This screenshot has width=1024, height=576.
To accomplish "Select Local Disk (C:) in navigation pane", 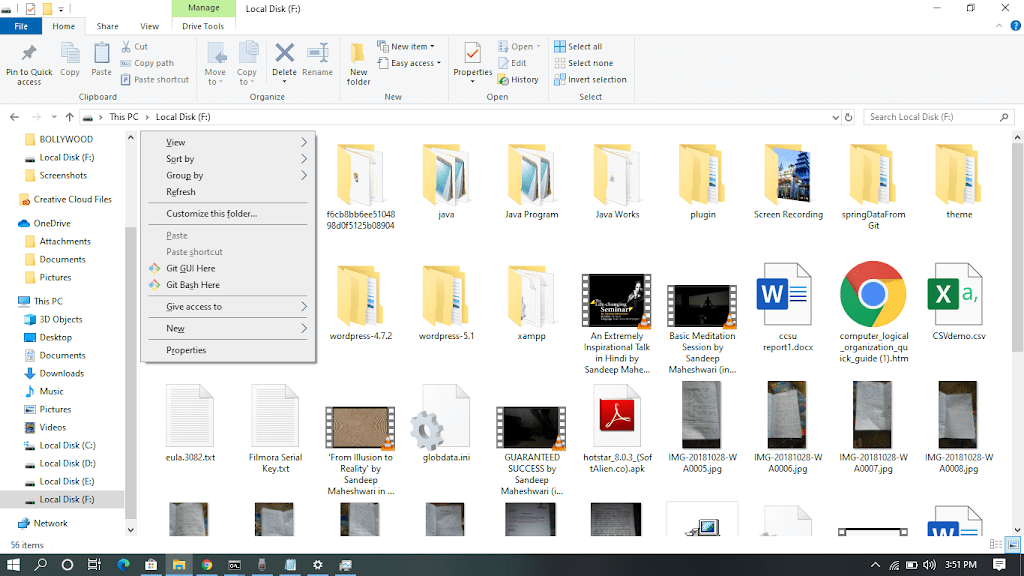I will [67, 445].
